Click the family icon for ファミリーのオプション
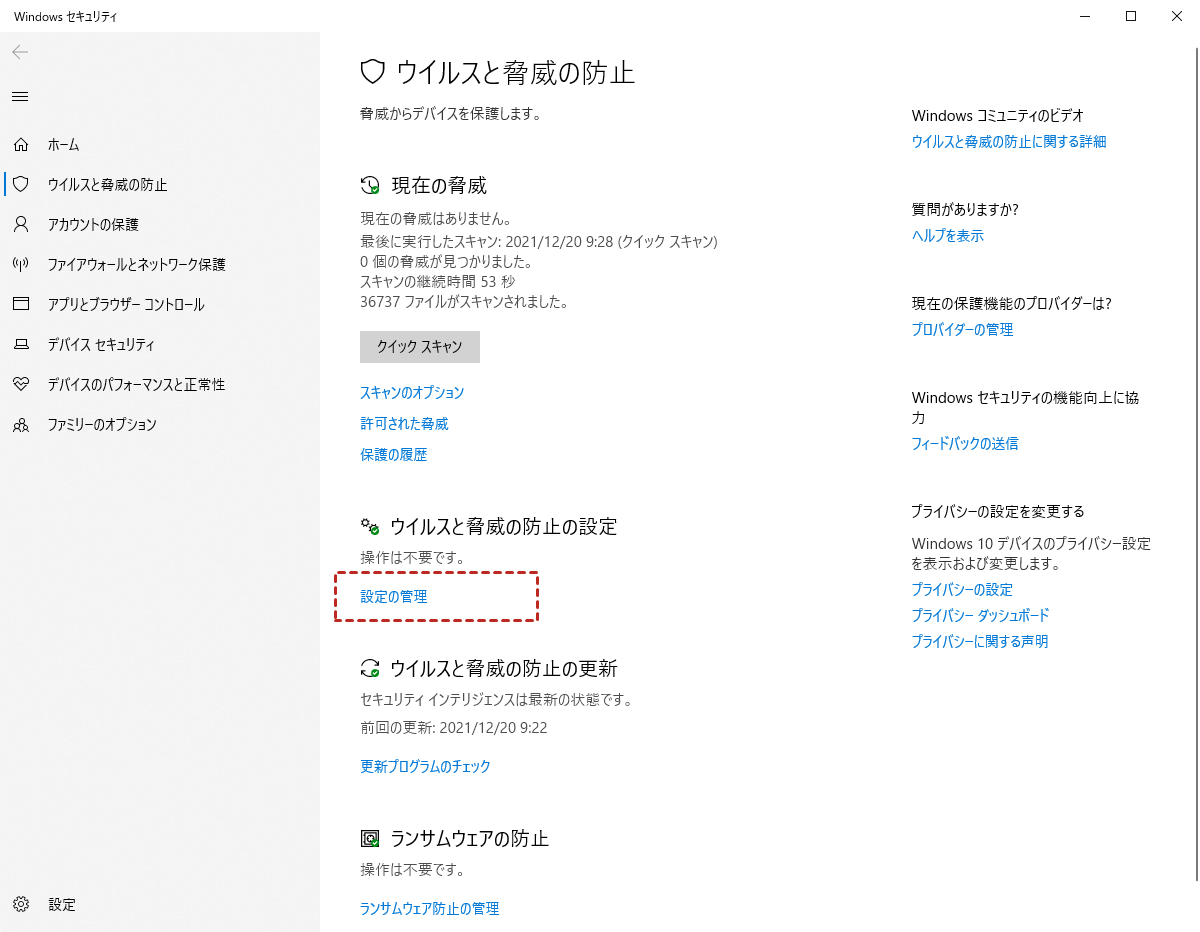 (x=20, y=425)
